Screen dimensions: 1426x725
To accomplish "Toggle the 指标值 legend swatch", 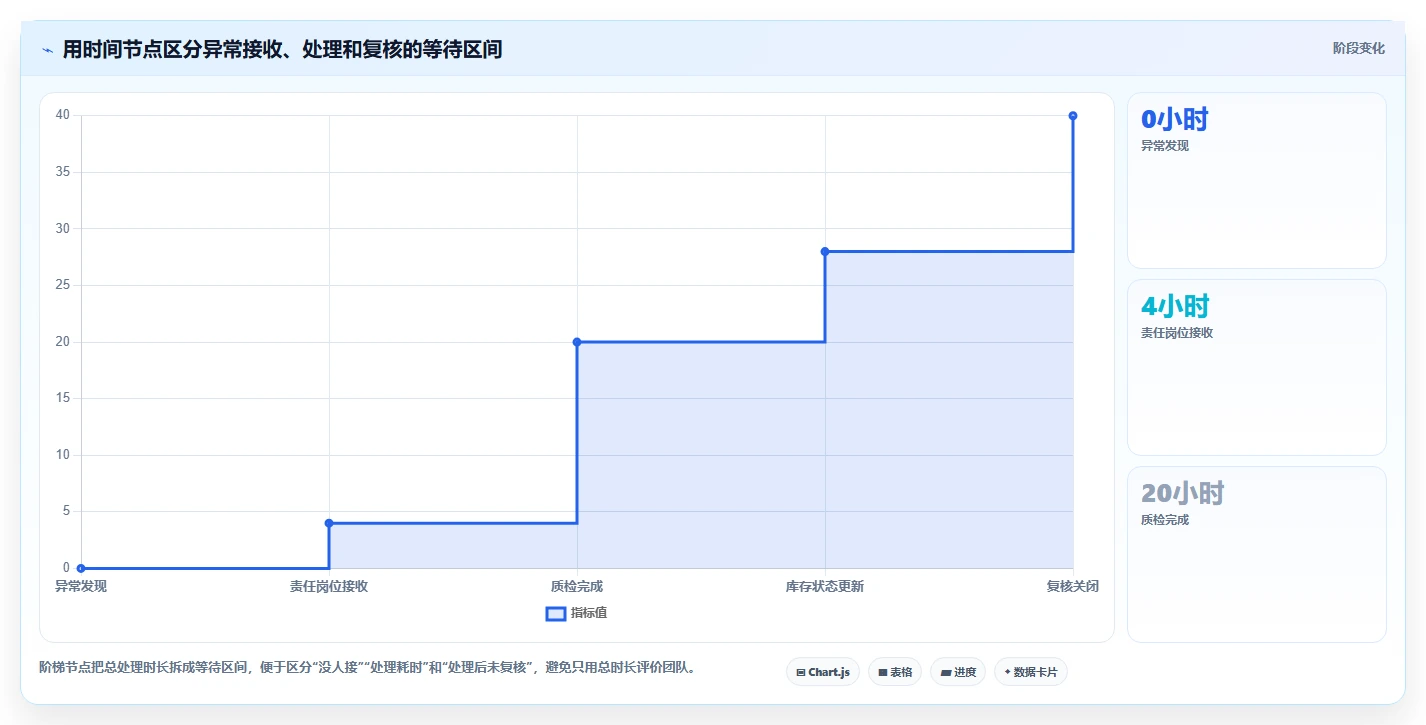I will tap(556, 613).
